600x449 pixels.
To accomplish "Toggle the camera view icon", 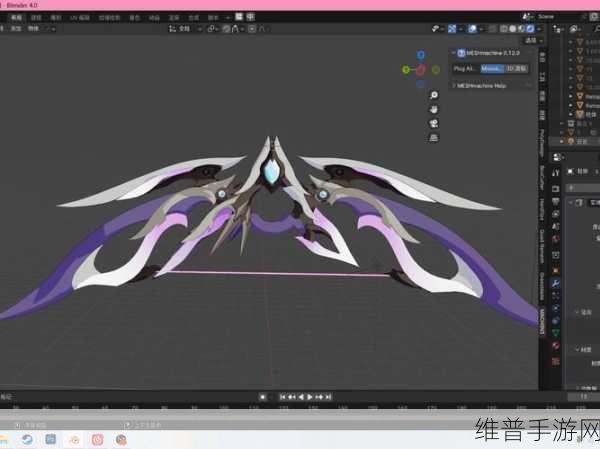I will [x=434, y=124].
